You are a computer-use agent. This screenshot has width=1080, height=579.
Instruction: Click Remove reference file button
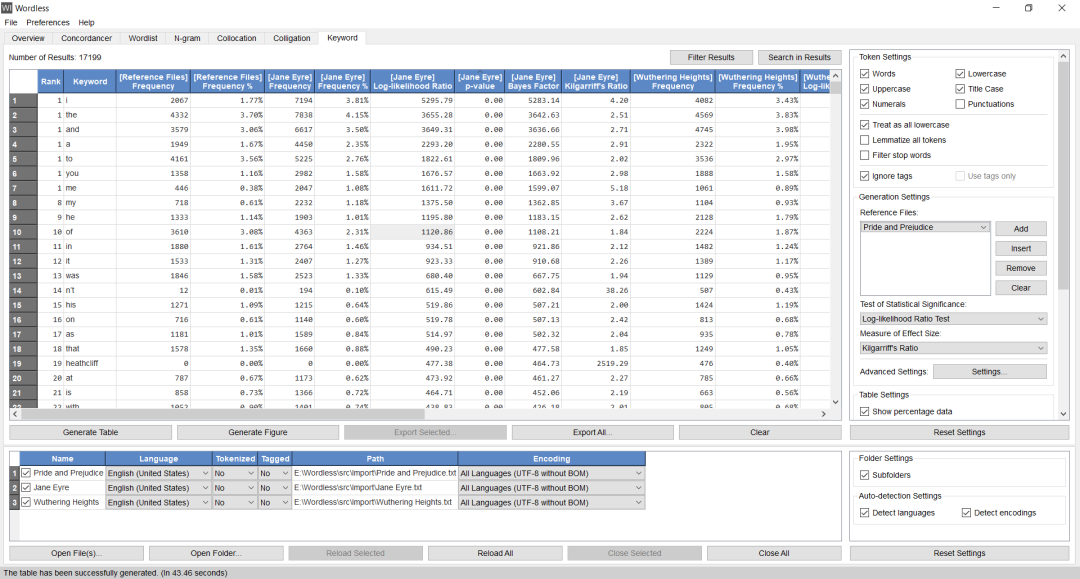pyautogui.click(x=1021, y=269)
